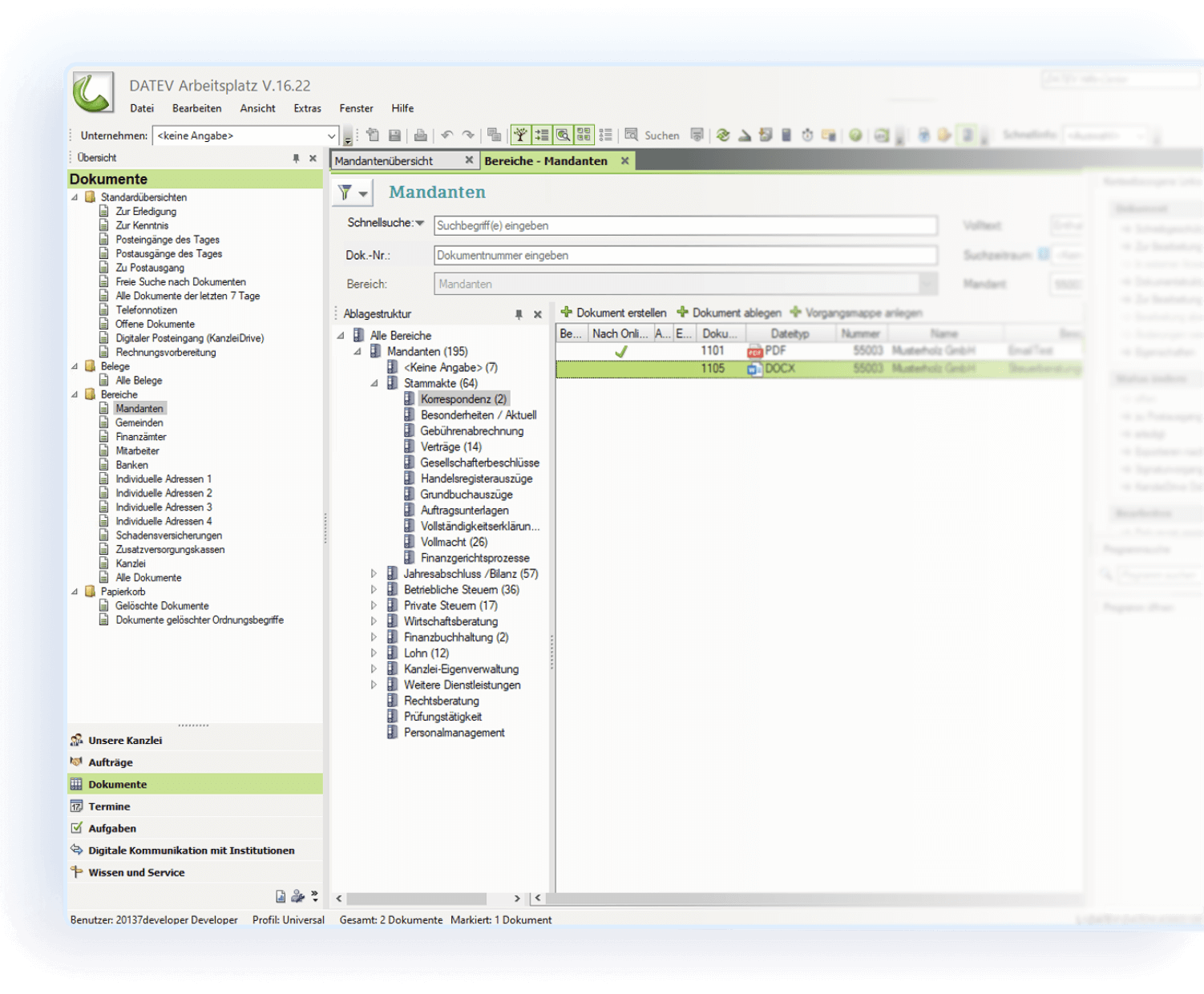Click the Schnellsuche search input field
Viewport: 1204px width, 994px height.
(685, 226)
